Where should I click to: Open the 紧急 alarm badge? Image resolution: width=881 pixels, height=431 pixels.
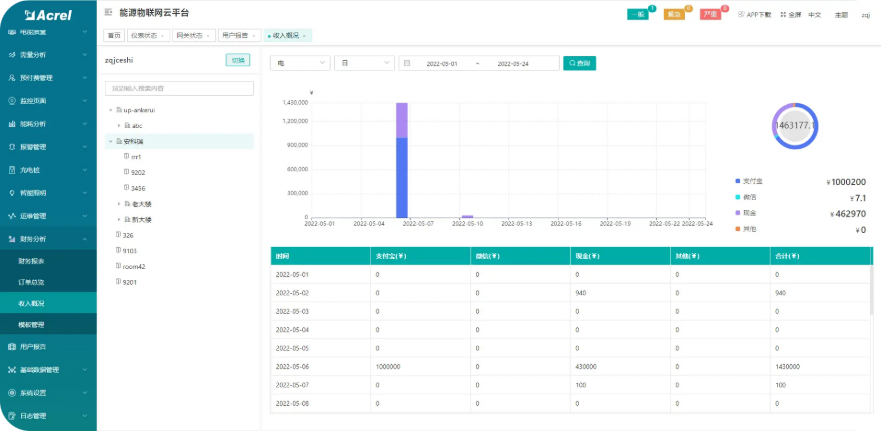click(x=674, y=15)
